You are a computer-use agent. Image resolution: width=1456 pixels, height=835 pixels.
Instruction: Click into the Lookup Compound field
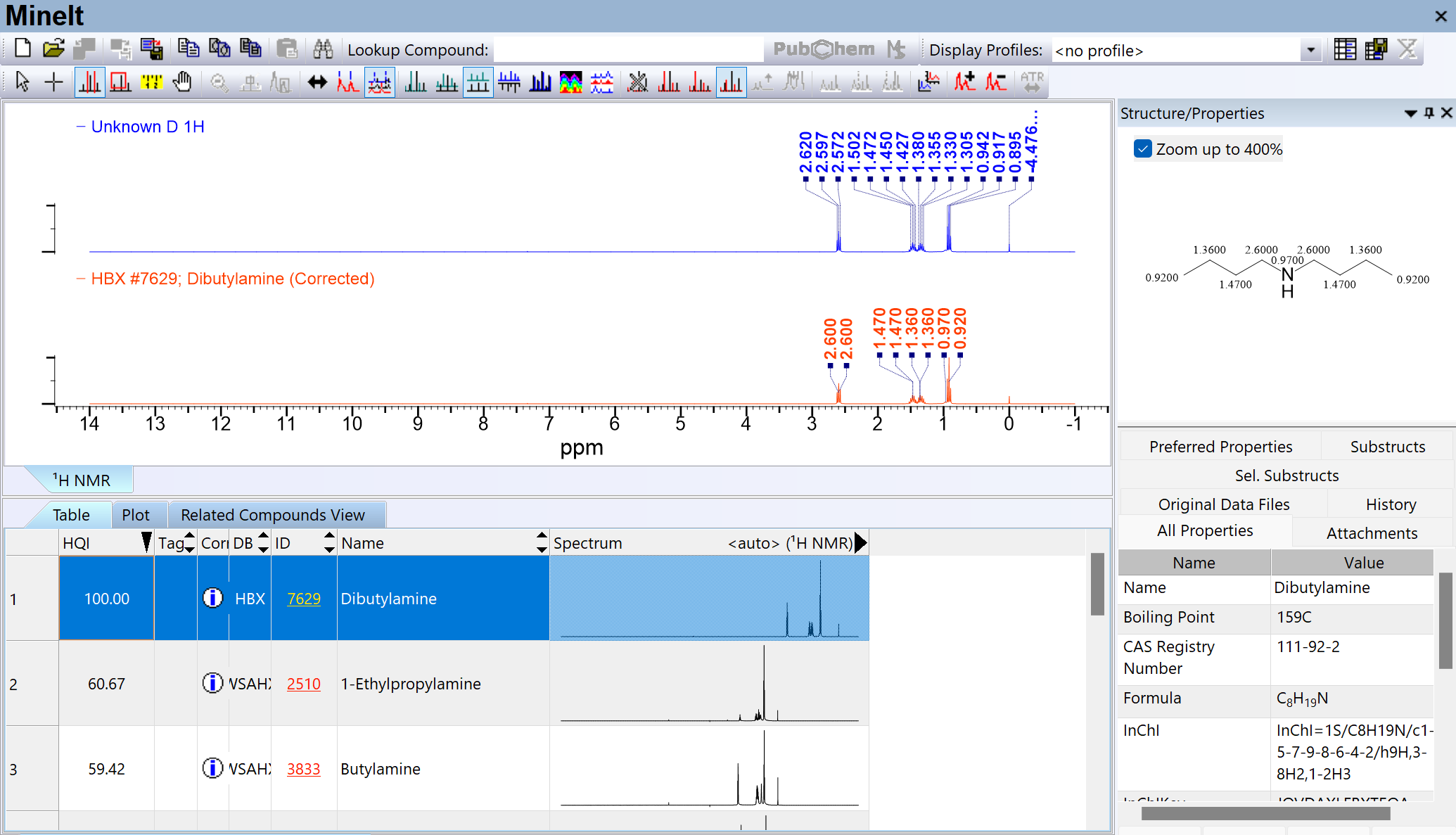point(627,50)
